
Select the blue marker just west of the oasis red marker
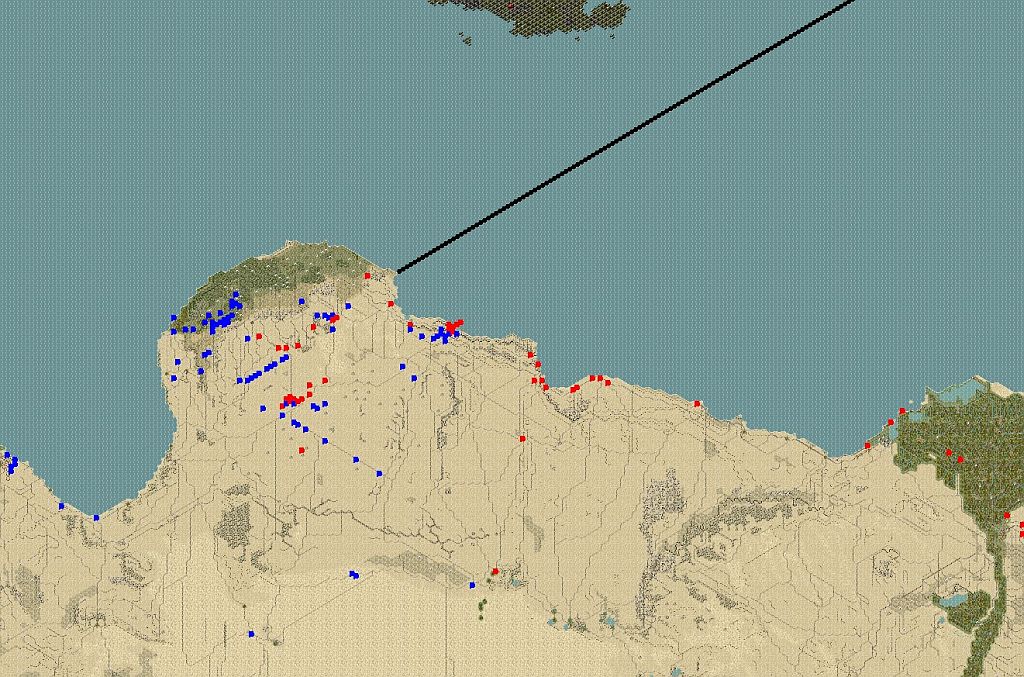coord(472,585)
